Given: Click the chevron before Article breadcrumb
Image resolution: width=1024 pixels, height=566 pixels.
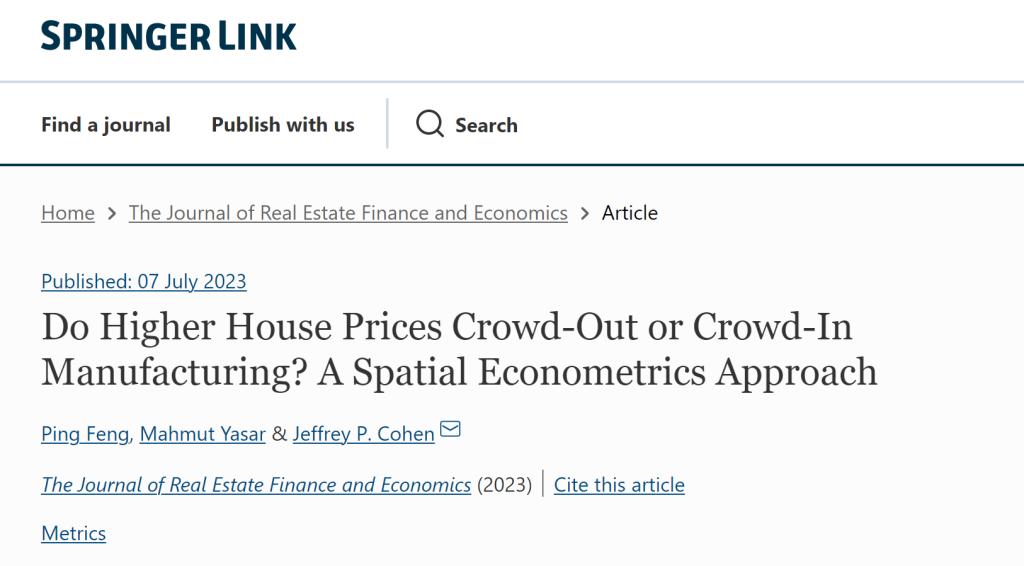Looking at the screenshot, I should pyautogui.click(x=584, y=213).
